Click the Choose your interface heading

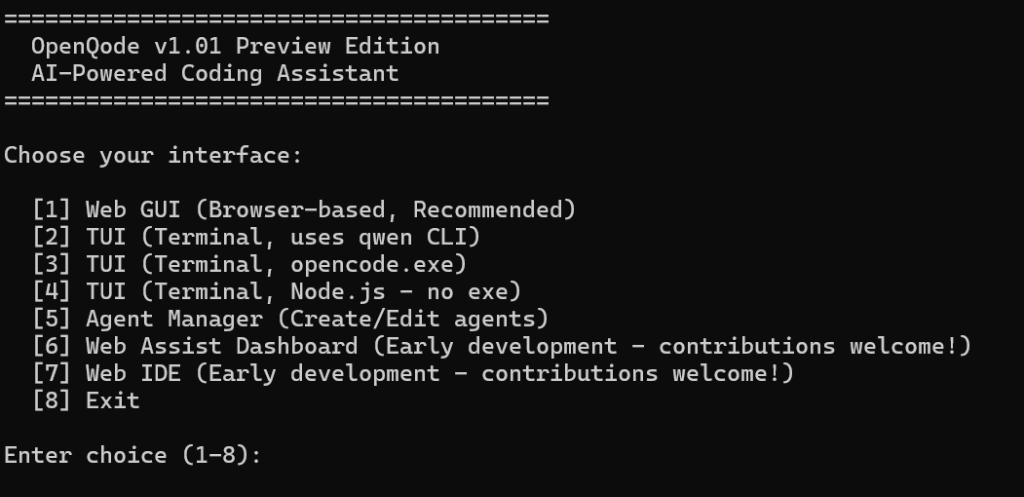coord(153,155)
